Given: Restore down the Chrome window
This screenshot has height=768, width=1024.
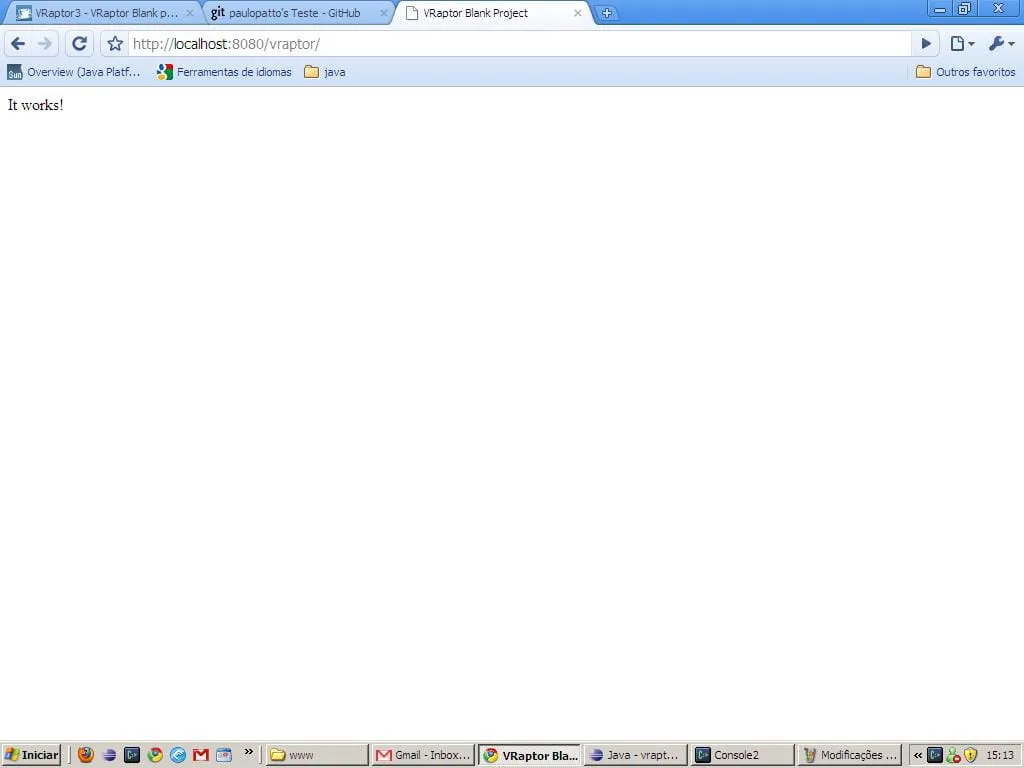Looking at the screenshot, I should 965,8.
